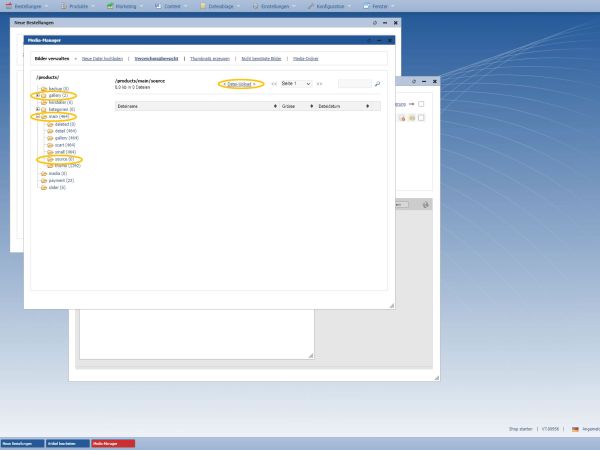The image size is (600, 450).
Task: Click the source folder icon in tree
Action: 49,159
